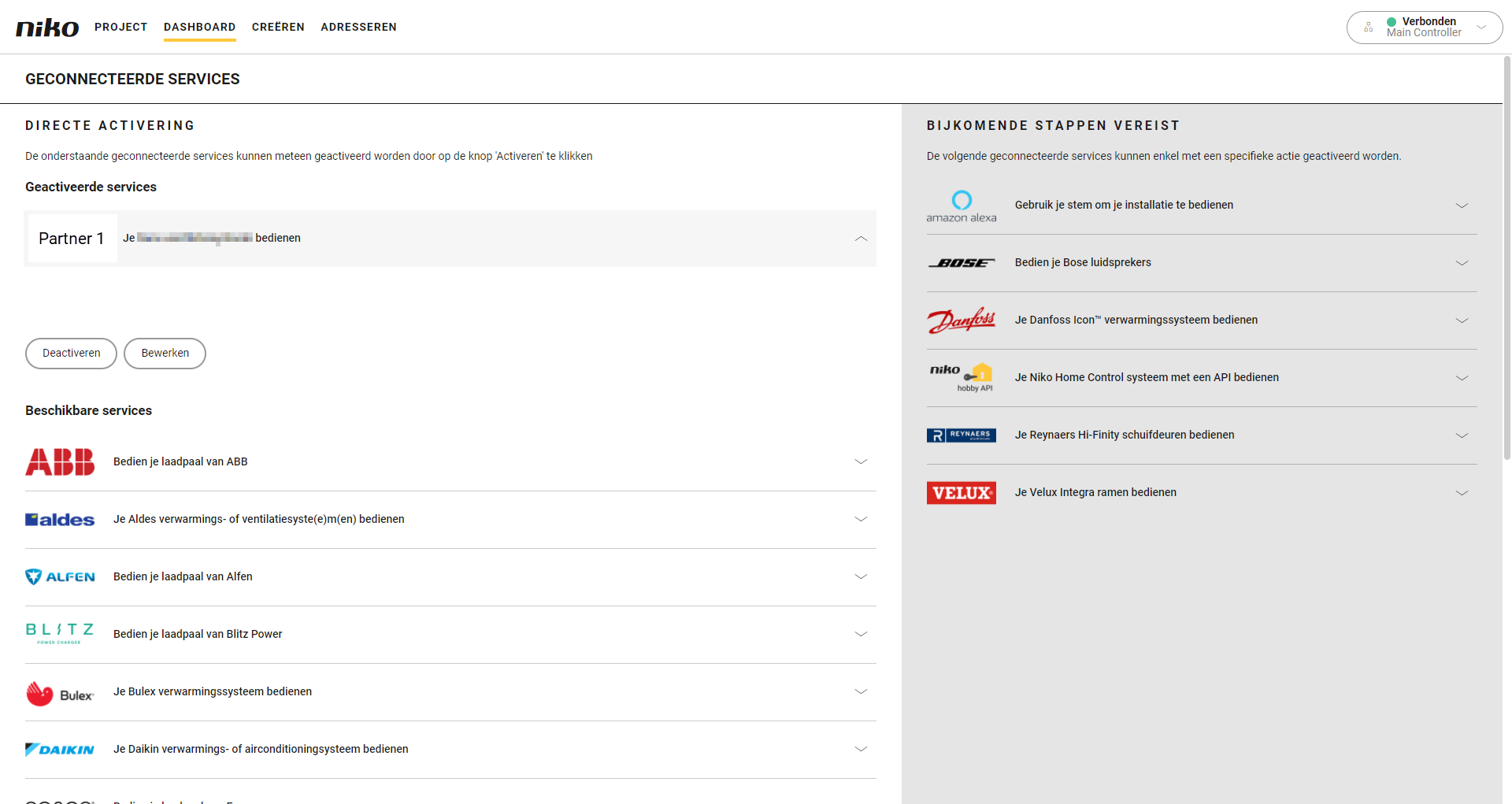The image size is (1512, 804).
Task: Click the Aldes logo icon
Action: click(x=60, y=520)
